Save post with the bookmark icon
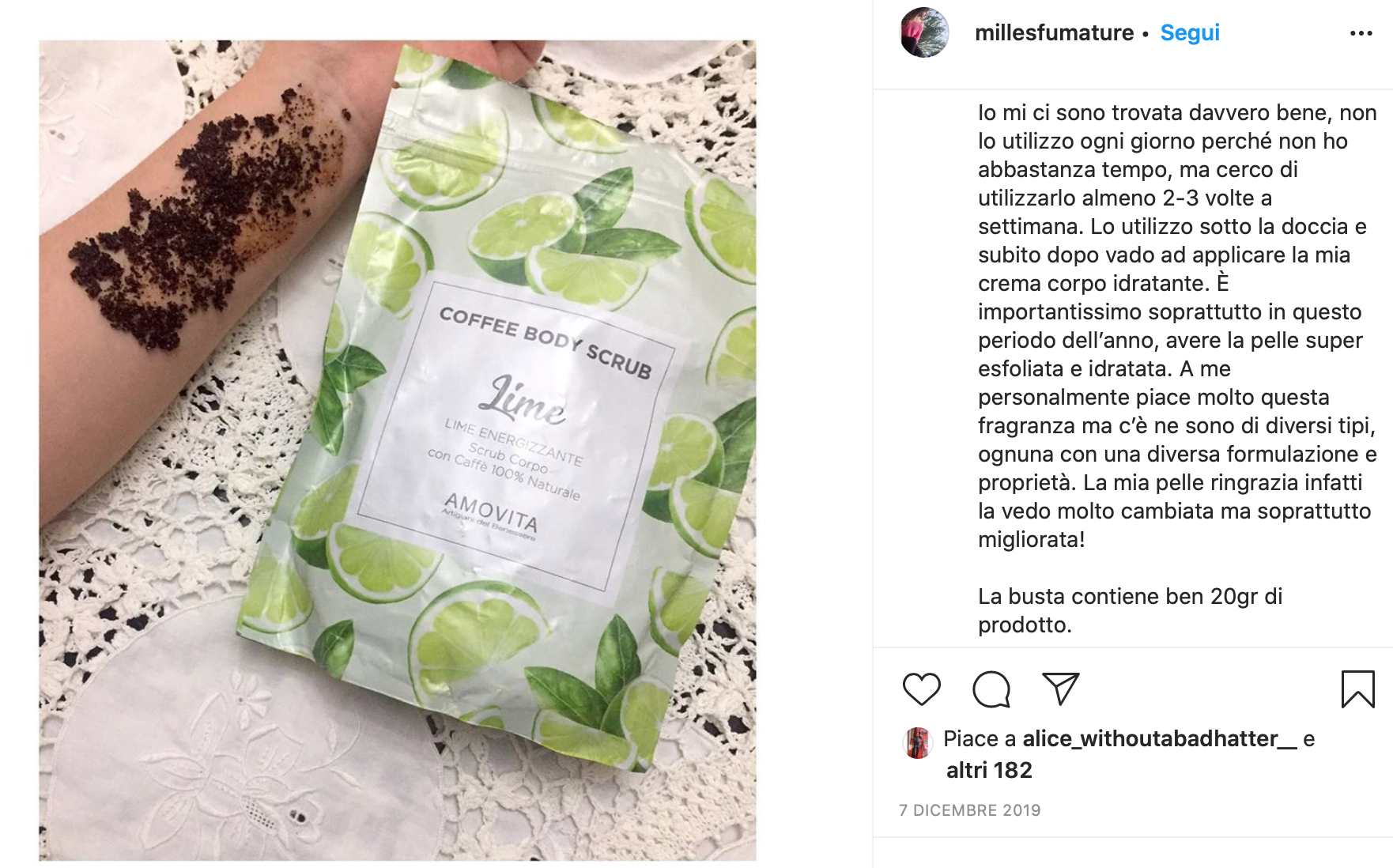This screenshot has width=1393, height=868. point(1357,689)
